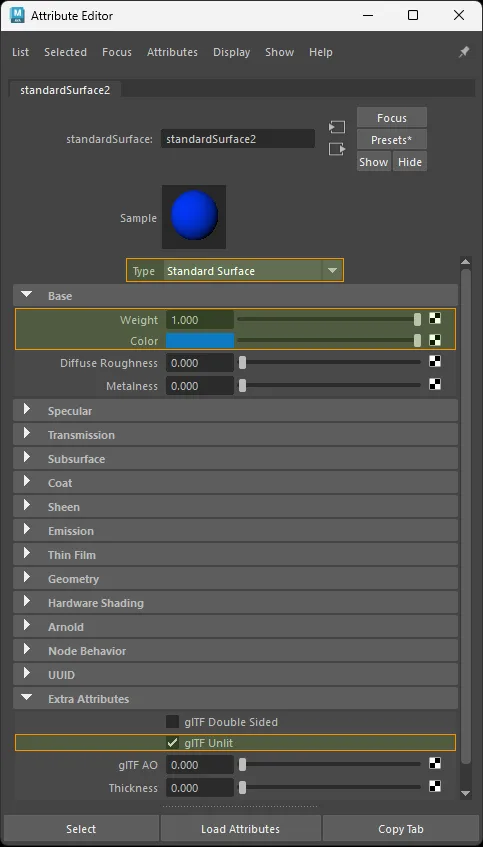Click the scrollbar down arrow
The height and width of the screenshot is (847, 483).
465,793
